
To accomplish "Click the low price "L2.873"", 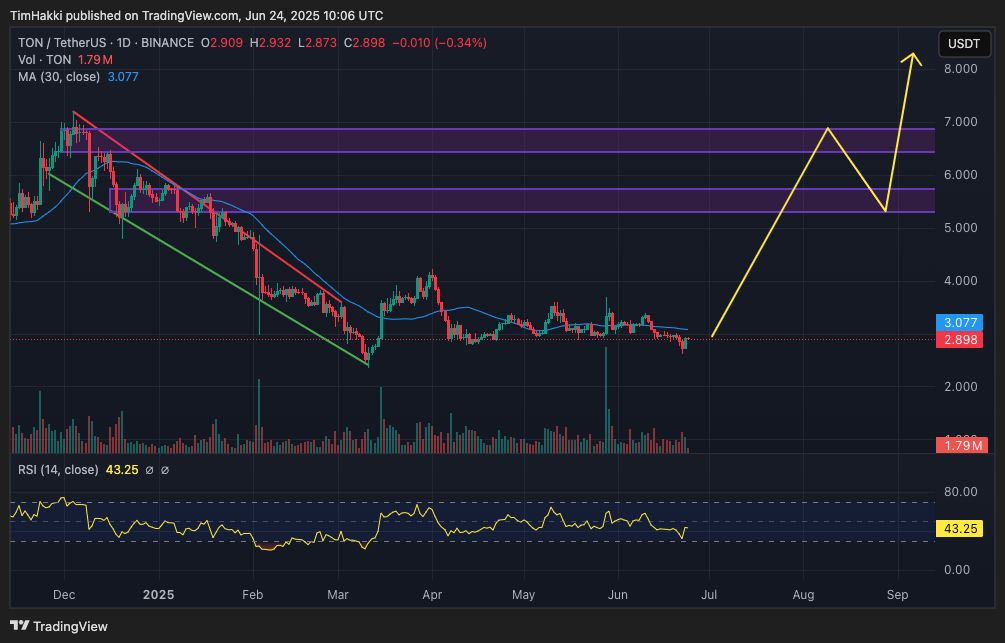I will pyautogui.click(x=317, y=43).
